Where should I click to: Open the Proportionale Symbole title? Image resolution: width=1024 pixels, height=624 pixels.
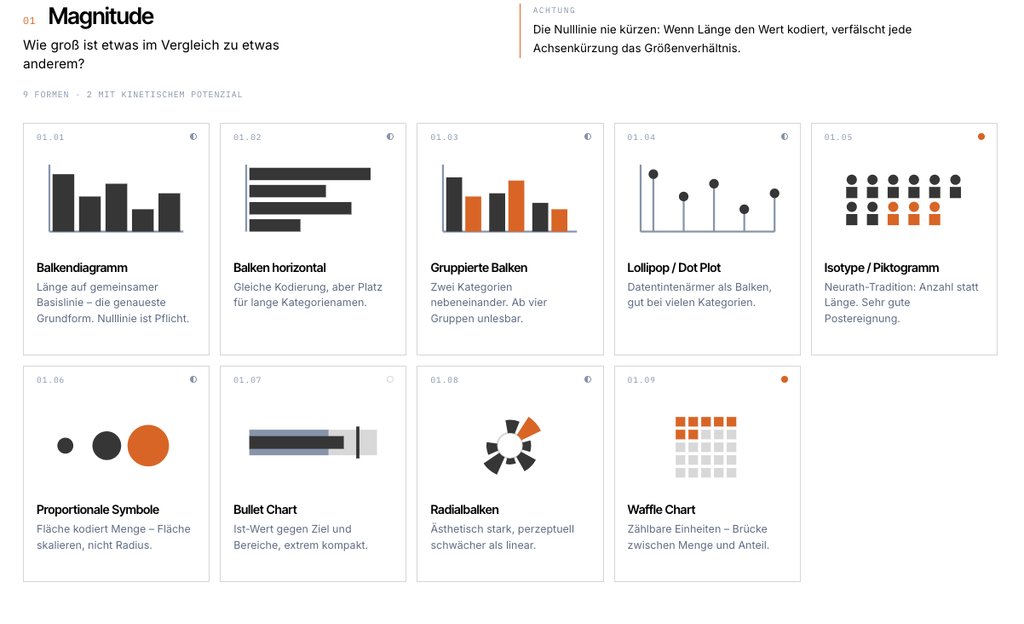pyautogui.click(x=97, y=510)
